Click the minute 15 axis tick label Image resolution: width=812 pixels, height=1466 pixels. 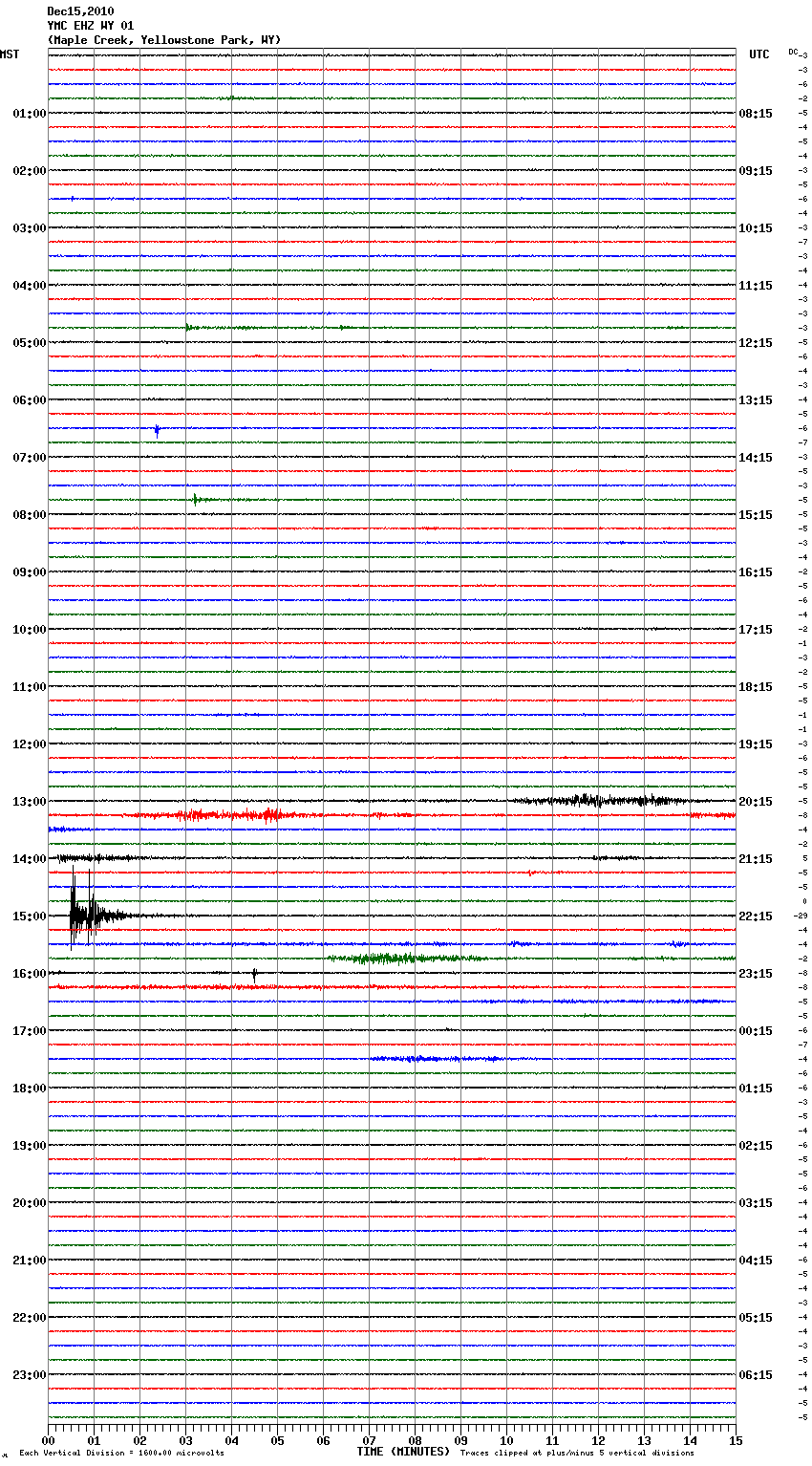pos(736,1440)
